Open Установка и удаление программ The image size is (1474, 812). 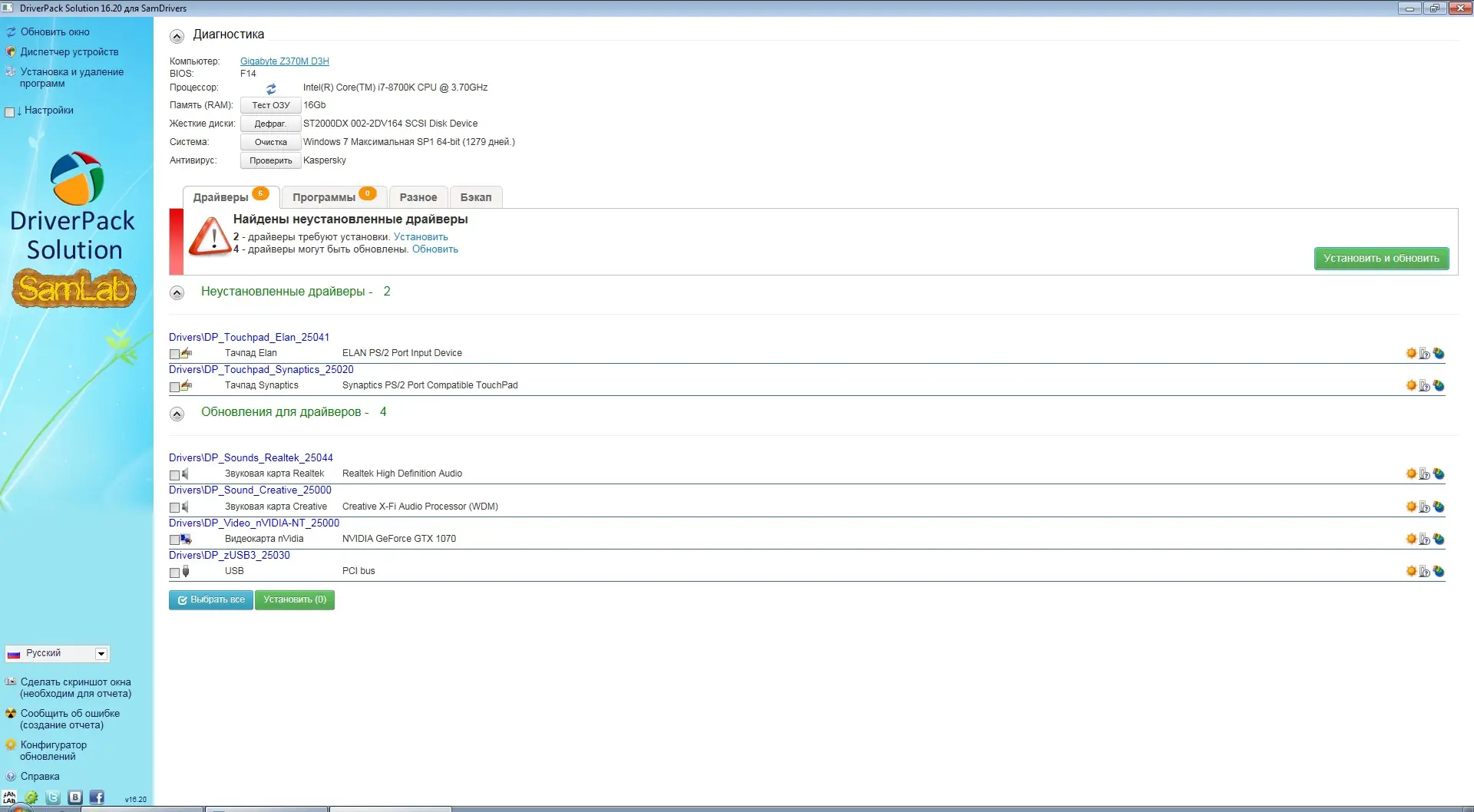click(71, 78)
